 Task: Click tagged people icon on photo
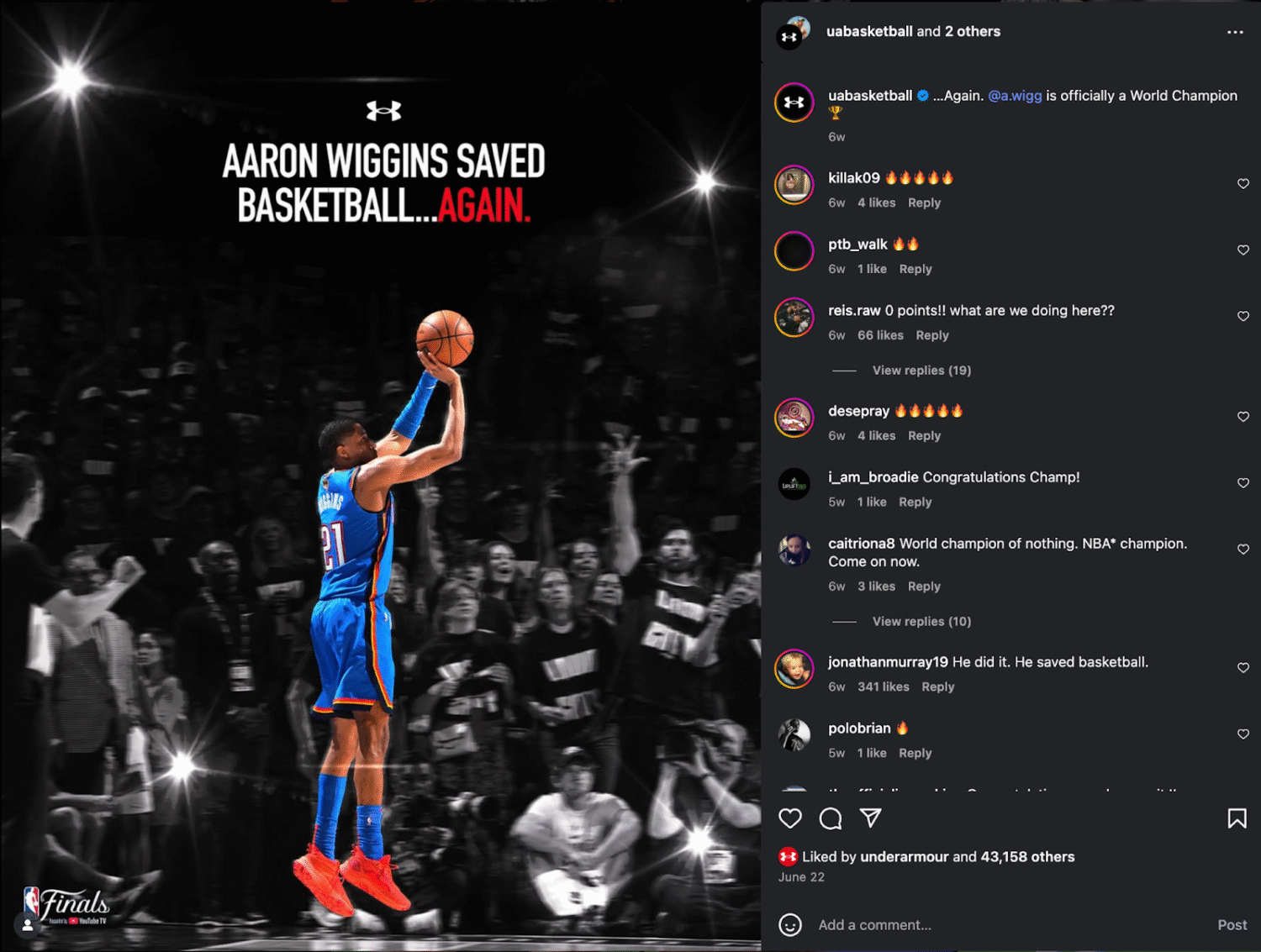coord(28,925)
